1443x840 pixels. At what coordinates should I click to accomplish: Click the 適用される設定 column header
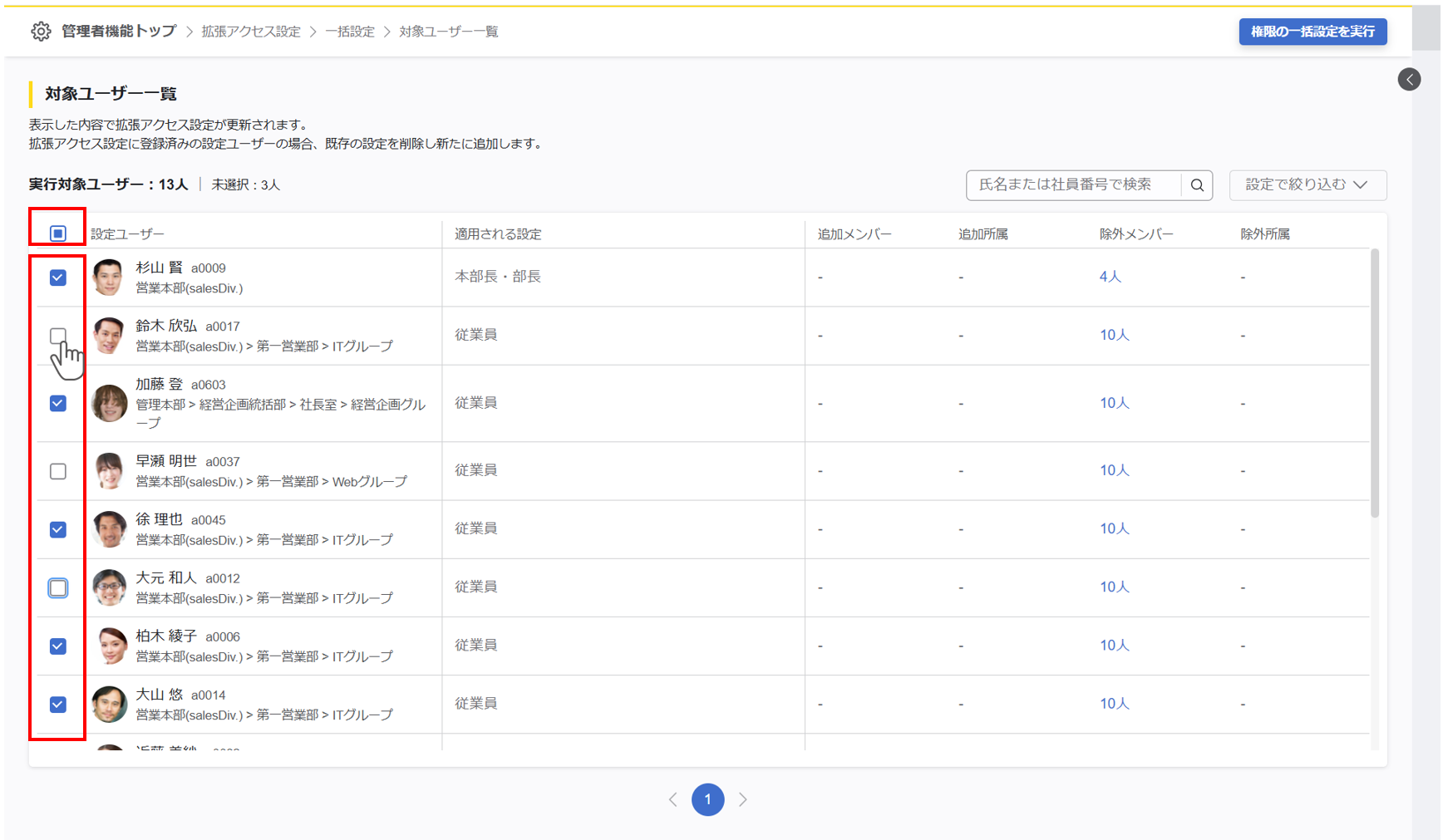[x=498, y=234]
